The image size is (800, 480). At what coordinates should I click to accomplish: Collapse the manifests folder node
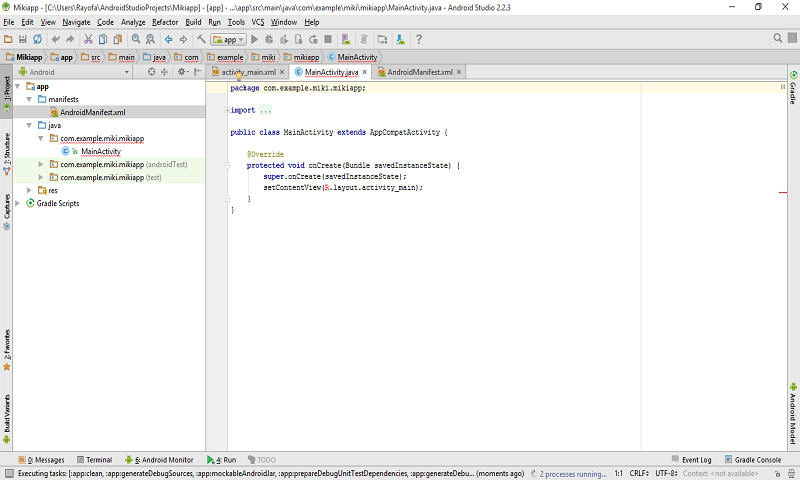[29, 99]
